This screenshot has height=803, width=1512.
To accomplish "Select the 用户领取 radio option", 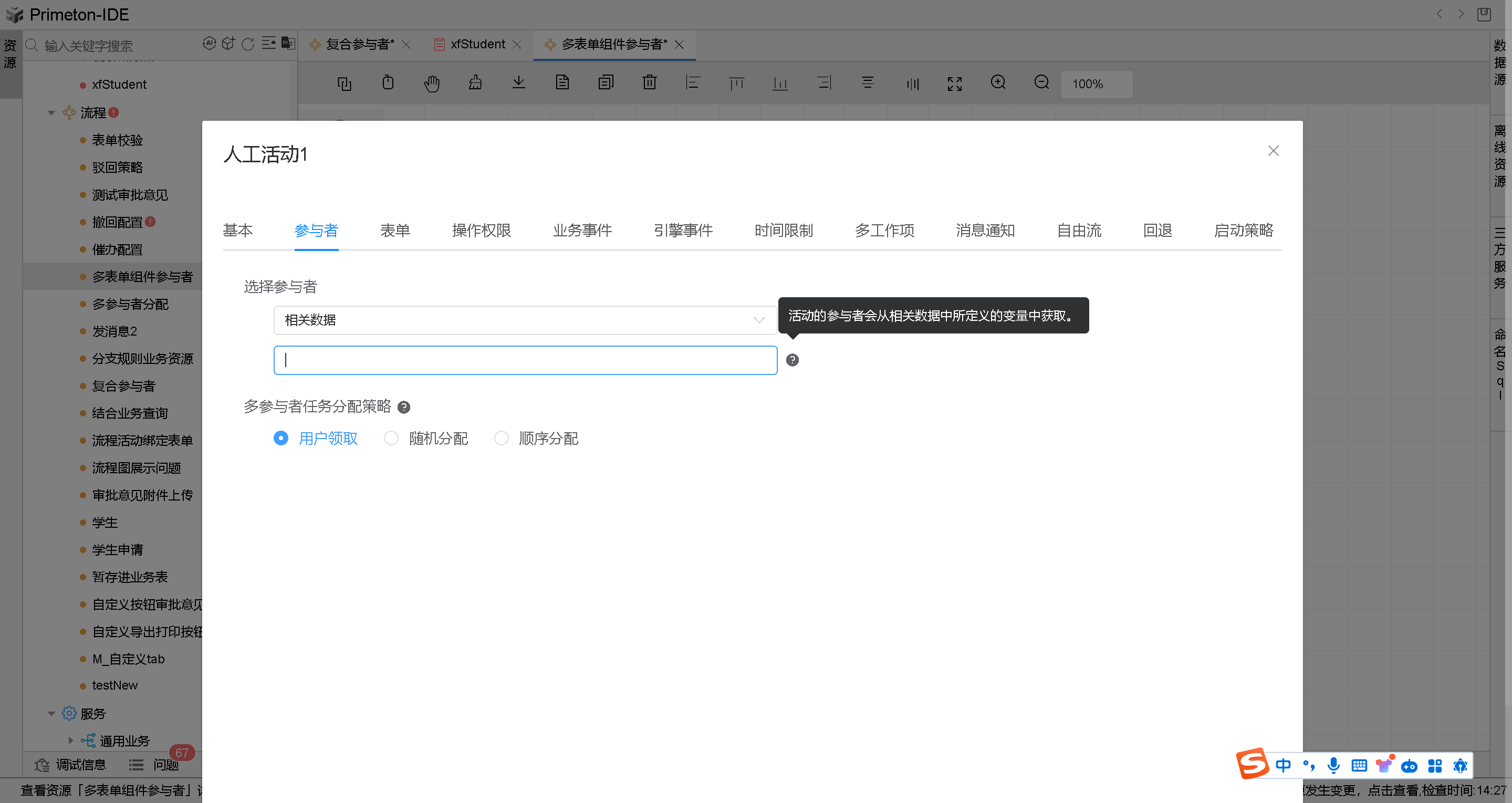I will pyautogui.click(x=281, y=439).
